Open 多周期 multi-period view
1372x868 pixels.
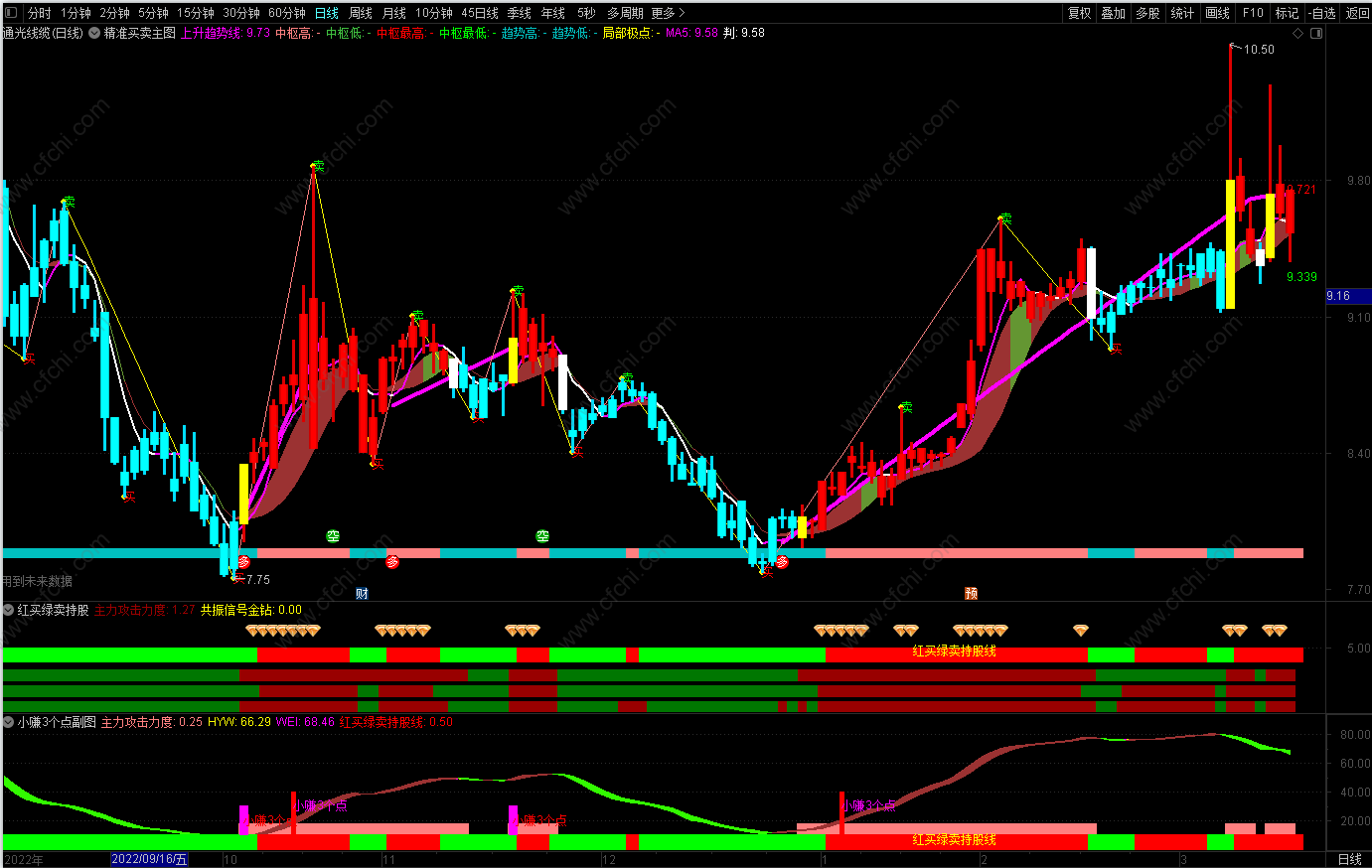625,13
